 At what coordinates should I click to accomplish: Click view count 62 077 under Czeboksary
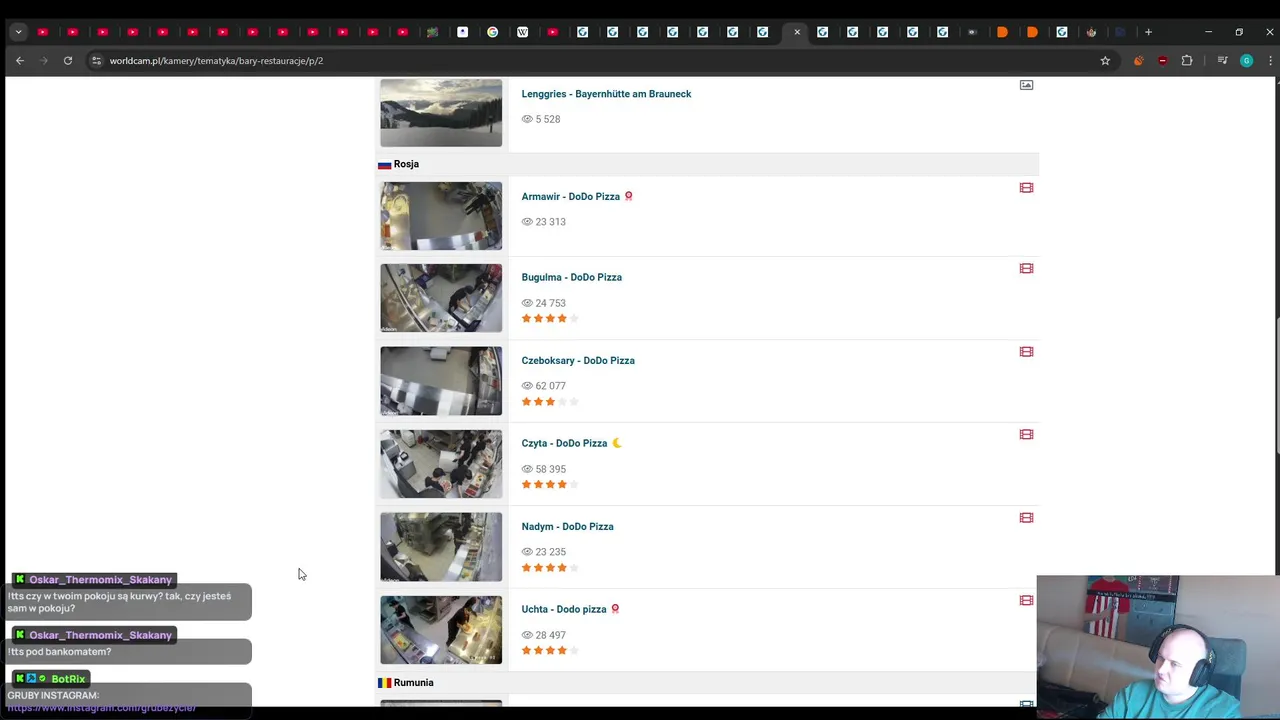(x=550, y=386)
